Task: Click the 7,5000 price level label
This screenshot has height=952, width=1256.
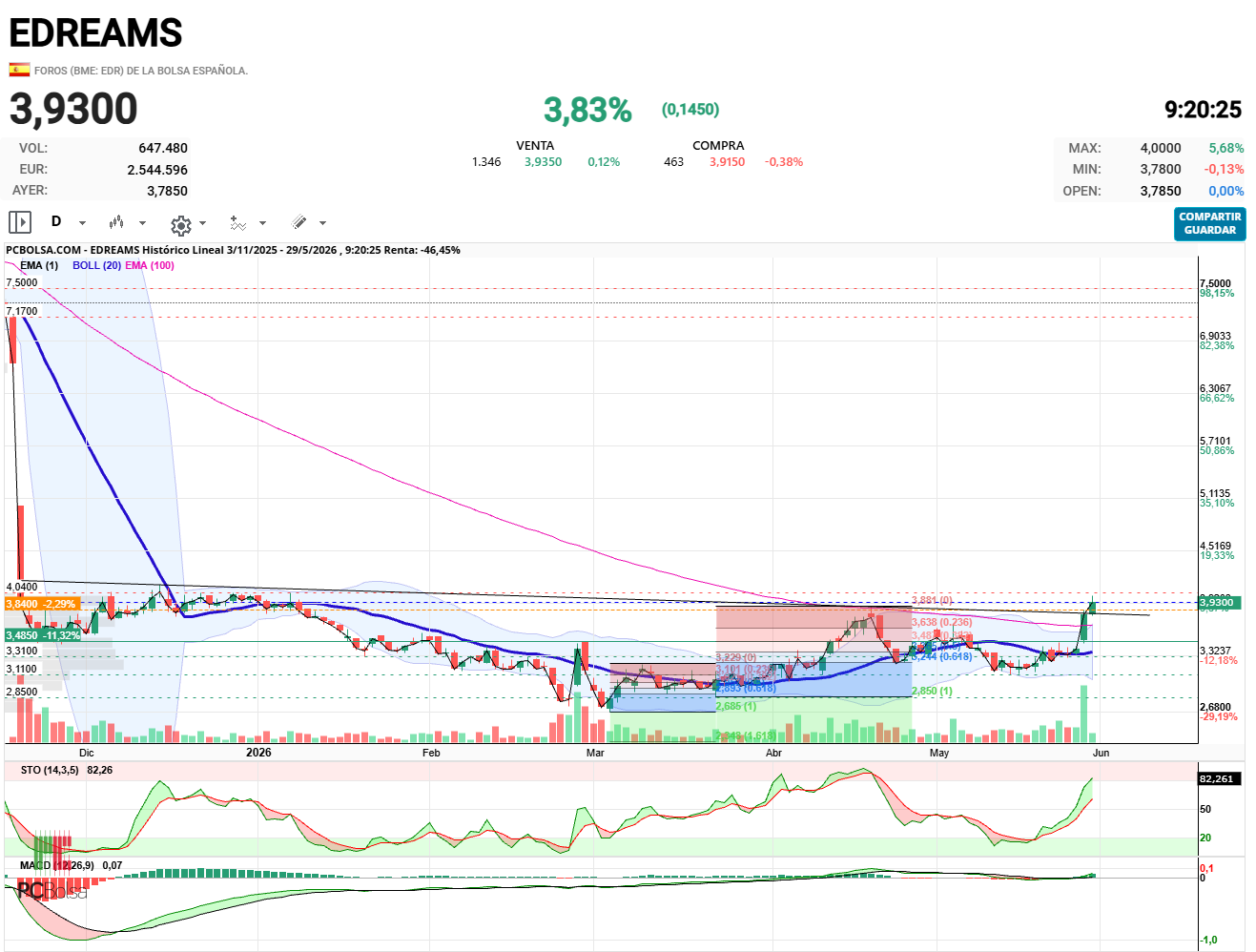Action: coord(22,282)
